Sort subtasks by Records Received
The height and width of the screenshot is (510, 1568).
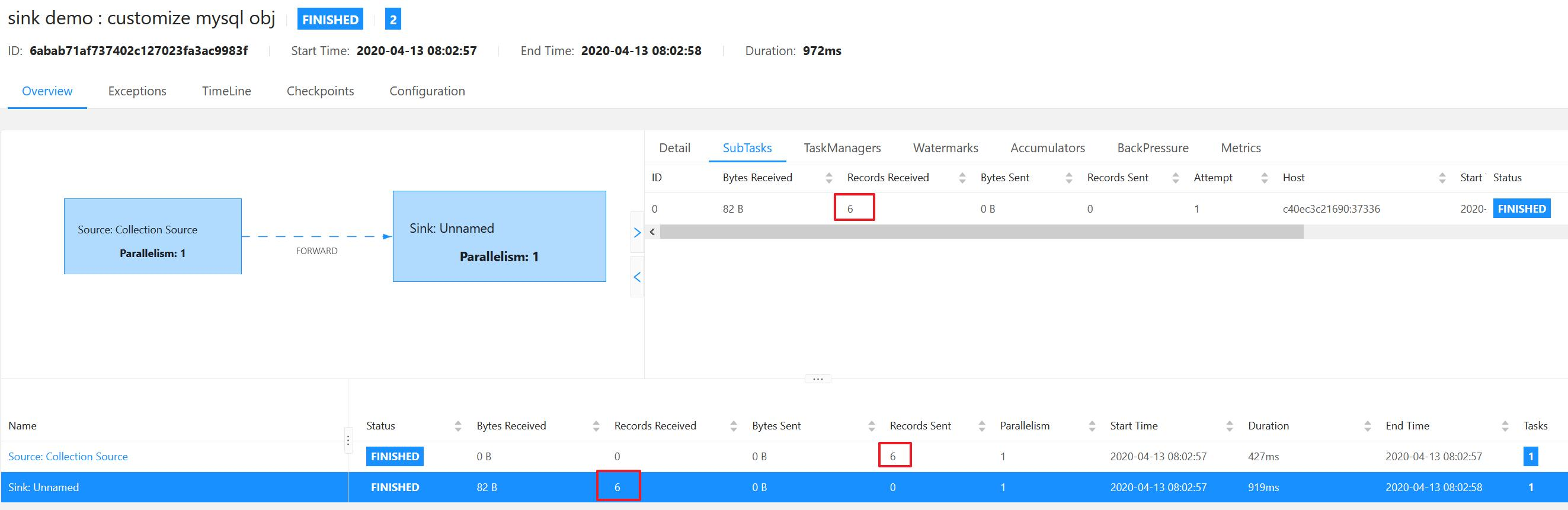[x=962, y=178]
